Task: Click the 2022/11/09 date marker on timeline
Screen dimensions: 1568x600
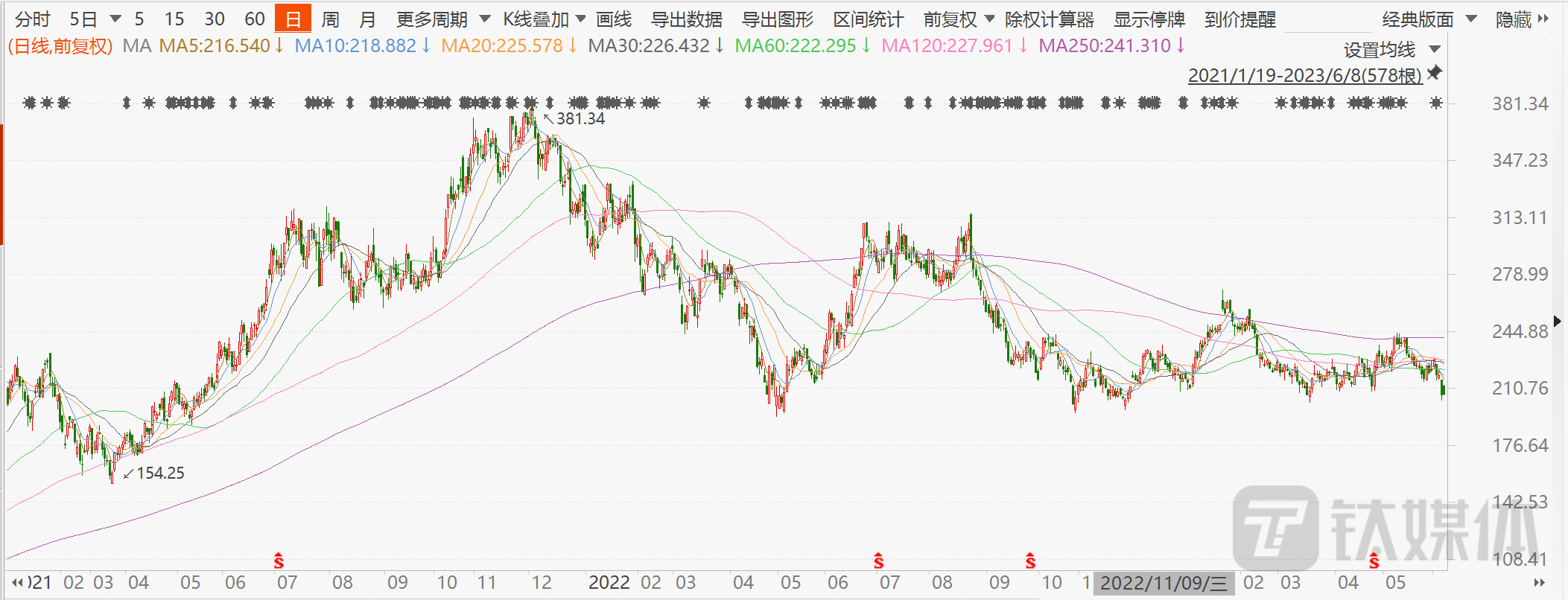Action: click(x=1163, y=583)
